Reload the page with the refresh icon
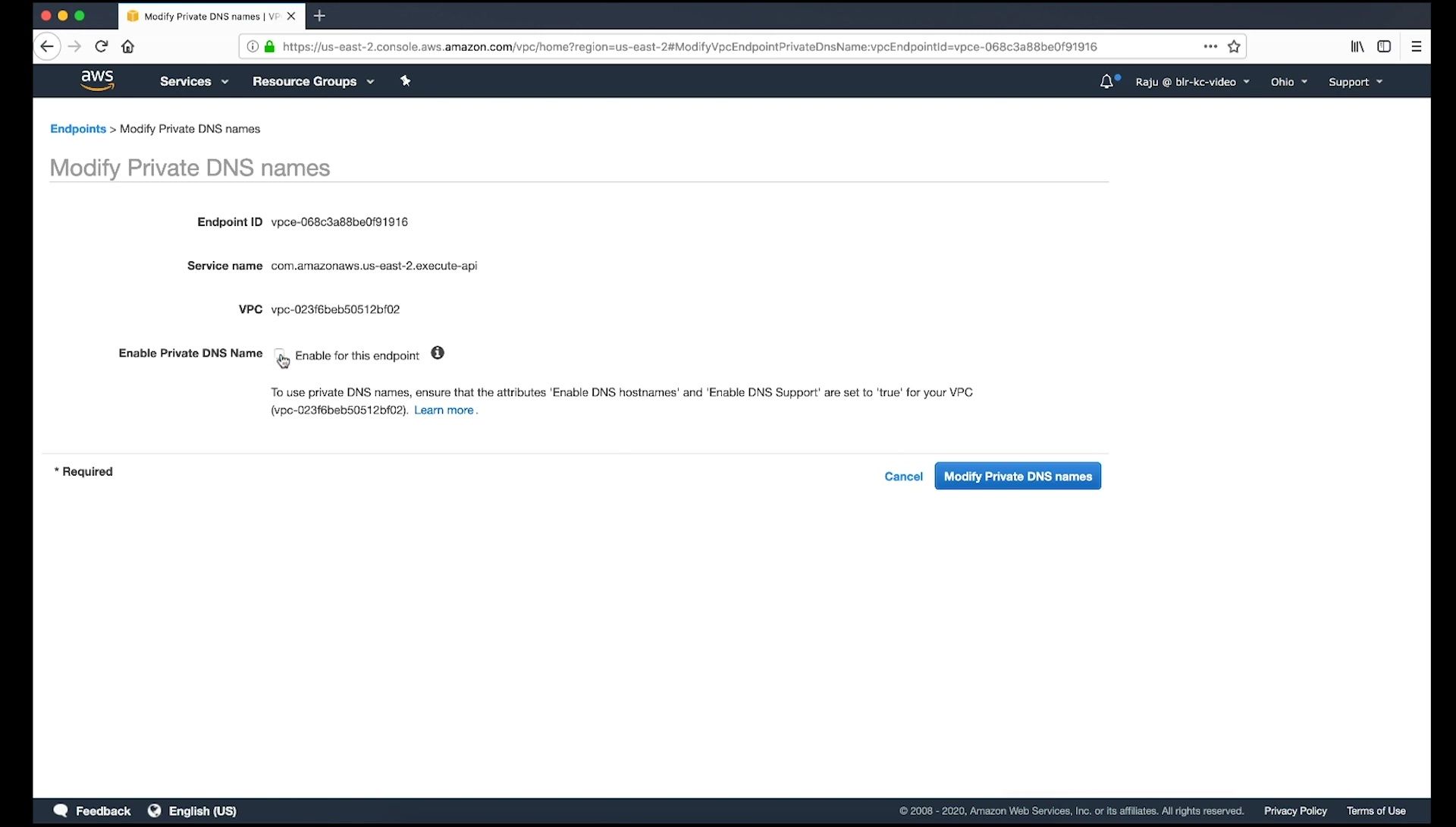Screen dimensions: 1456x827 pos(101,46)
